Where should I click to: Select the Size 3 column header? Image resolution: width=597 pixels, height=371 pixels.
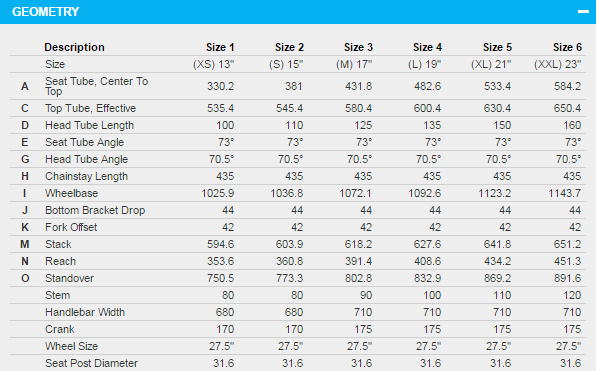point(358,47)
